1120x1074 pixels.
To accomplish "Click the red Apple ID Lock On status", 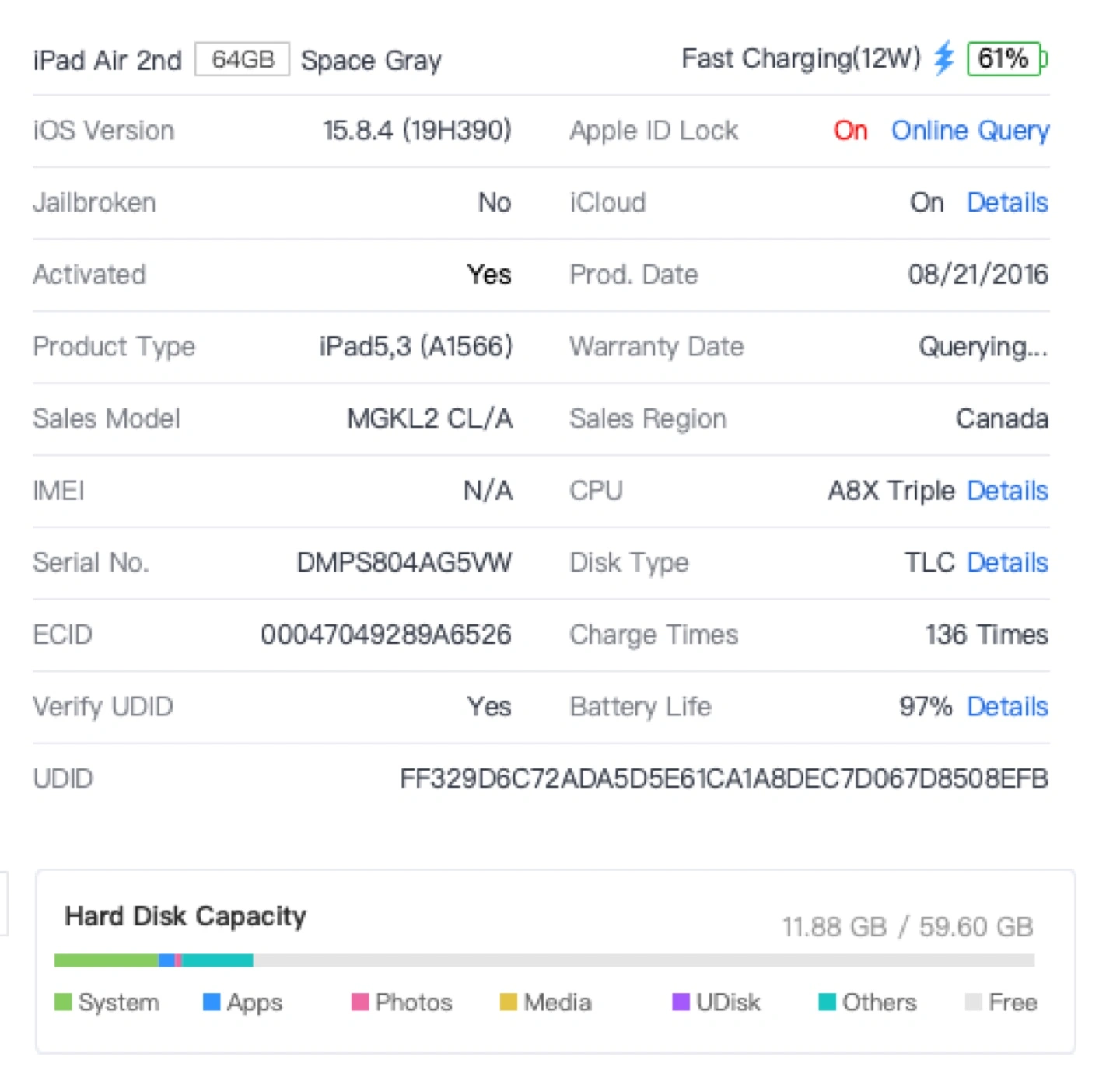I will point(850,131).
